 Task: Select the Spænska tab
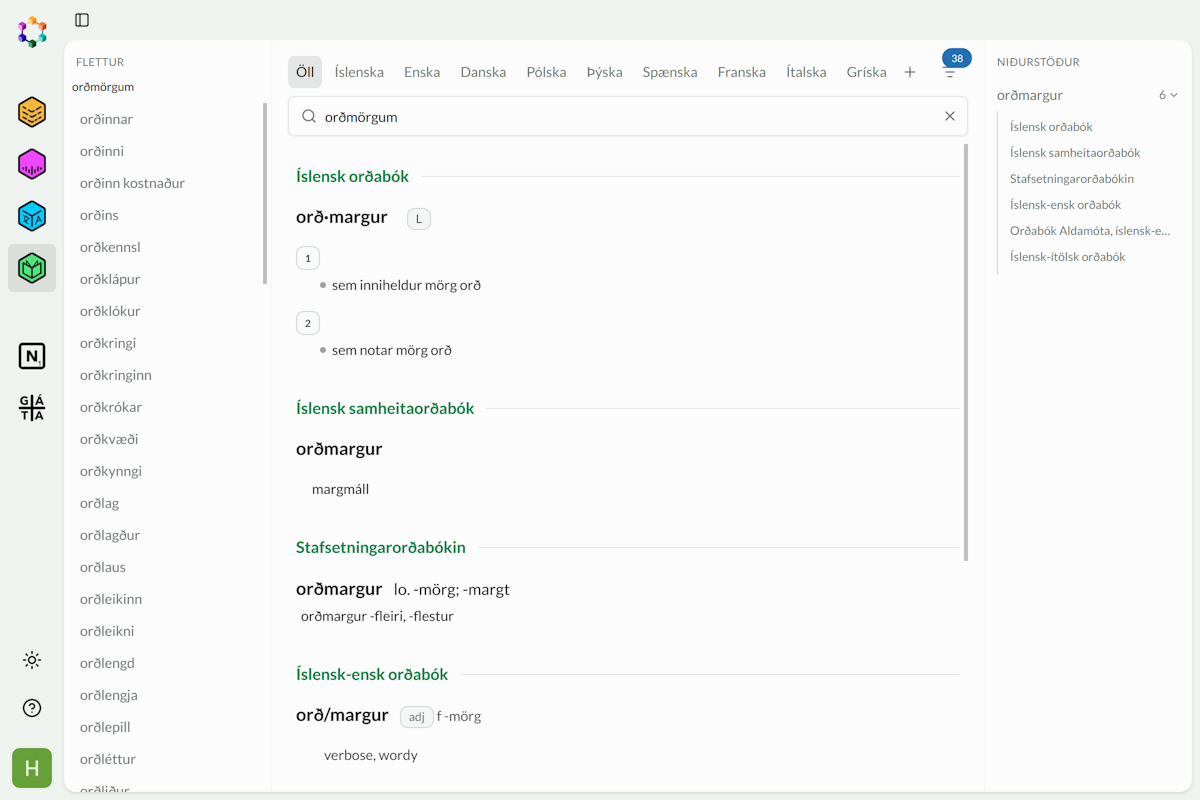point(670,72)
